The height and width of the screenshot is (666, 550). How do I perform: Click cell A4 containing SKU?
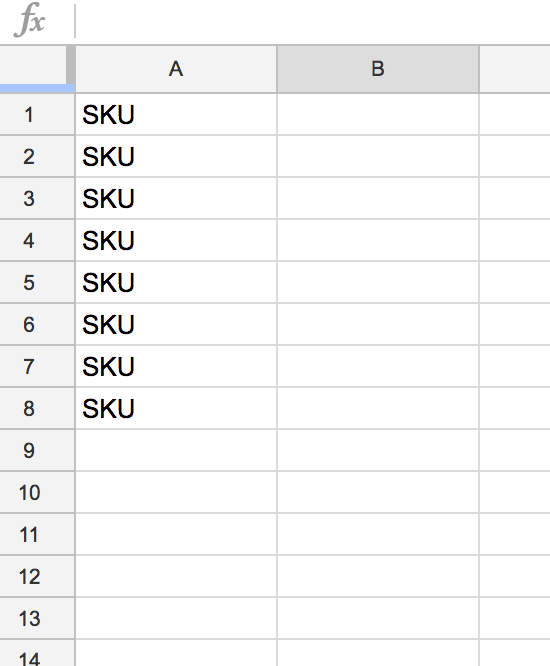[x=176, y=240]
